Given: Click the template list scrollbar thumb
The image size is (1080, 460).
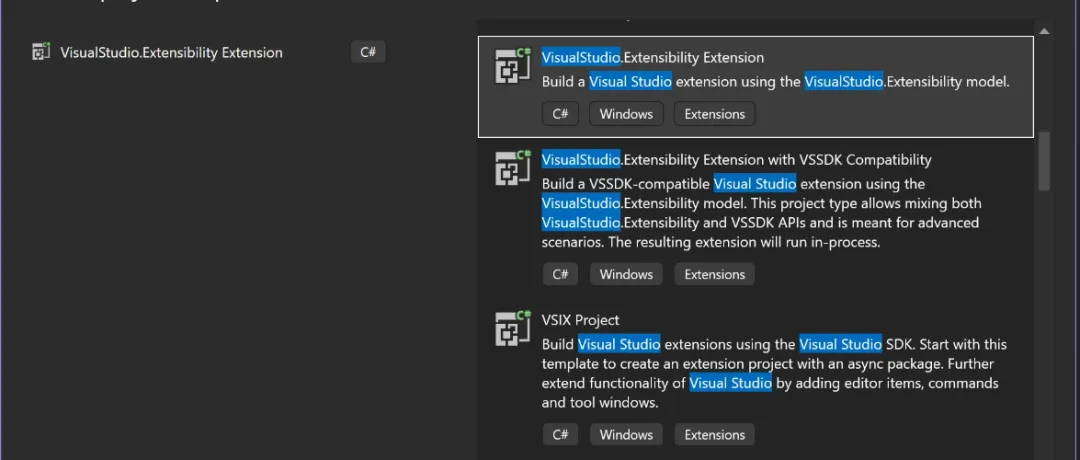Looking at the screenshot, I should tap(1044, 160).
